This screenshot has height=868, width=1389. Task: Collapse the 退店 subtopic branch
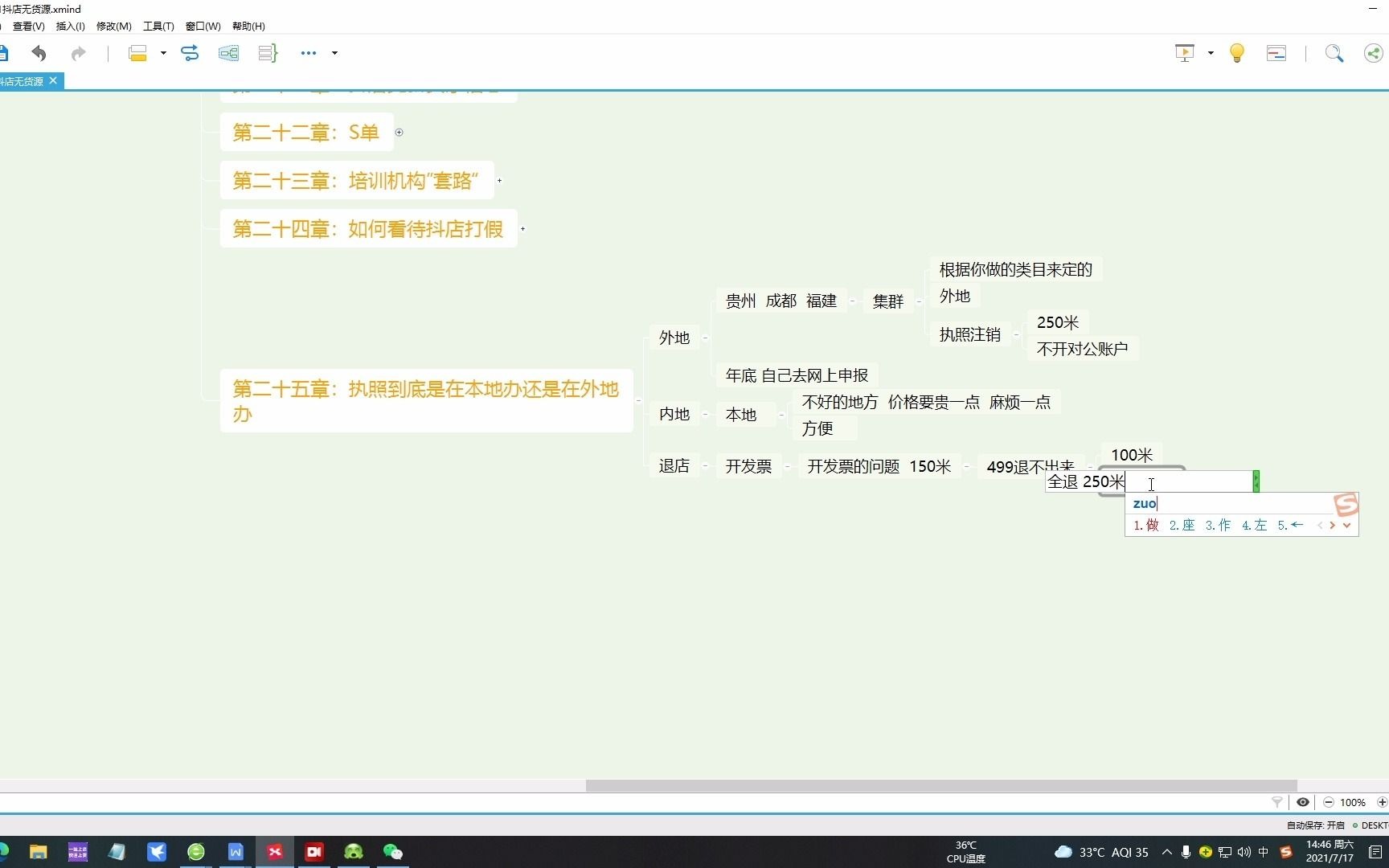(705, 465)
